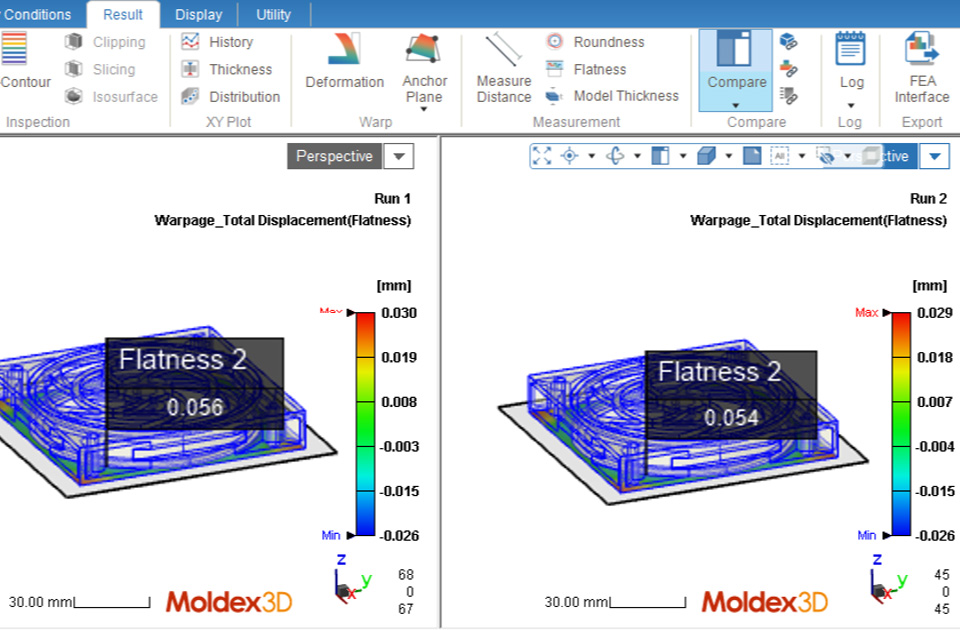
Task: Click the Deformation warp icon
Action: coord(344,61)
